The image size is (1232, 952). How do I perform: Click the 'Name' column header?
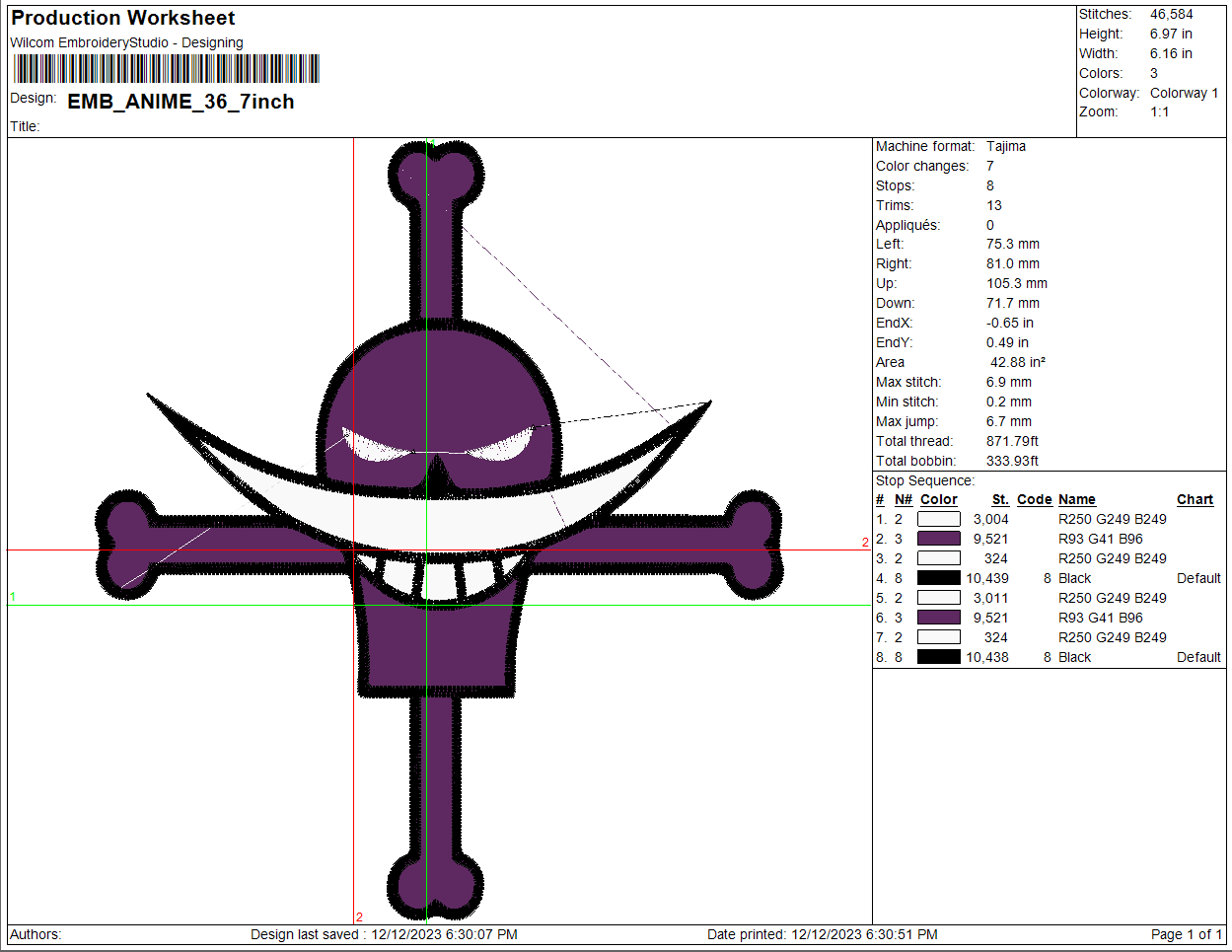tap(1076, 500)
